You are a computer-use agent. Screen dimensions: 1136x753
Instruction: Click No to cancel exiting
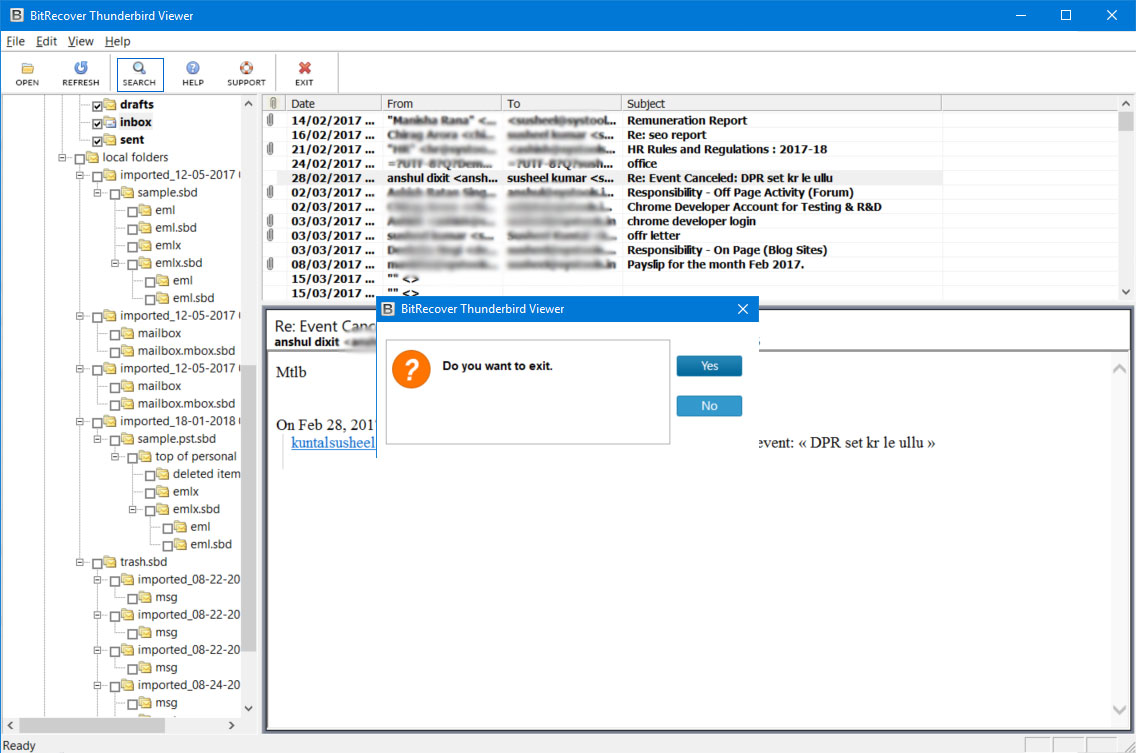click(x=709, y=406)
